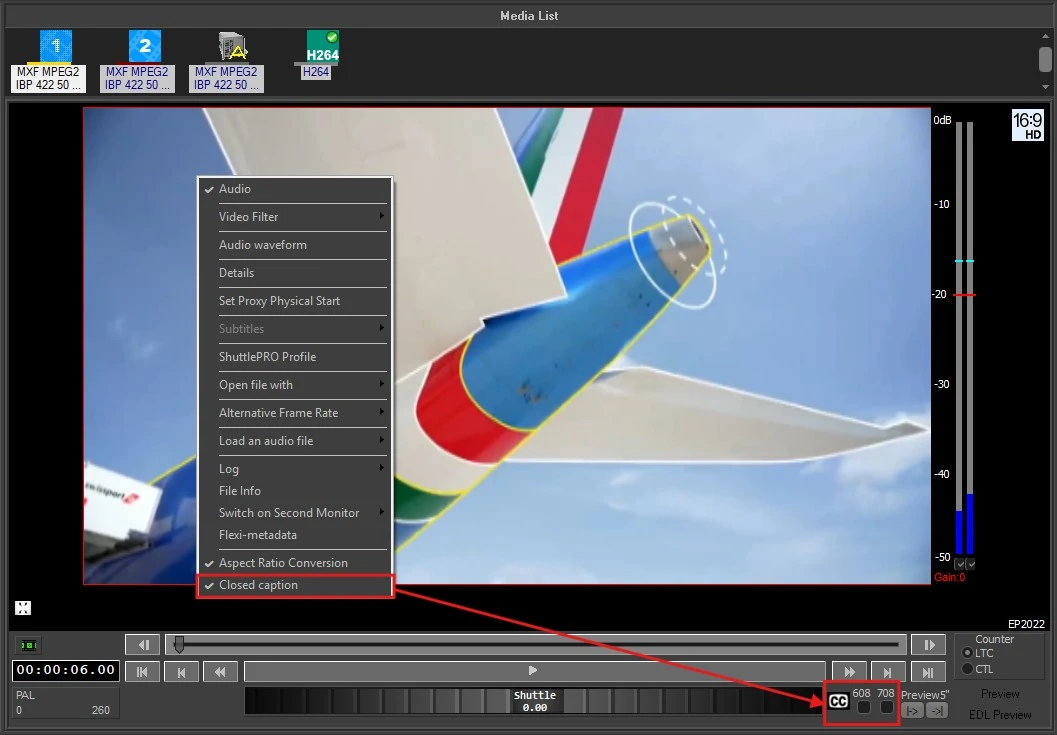Click the 16:9 HD aspect ratio badge
The height and width of the screenshot is (735, 1057).
pos(1027,125)
